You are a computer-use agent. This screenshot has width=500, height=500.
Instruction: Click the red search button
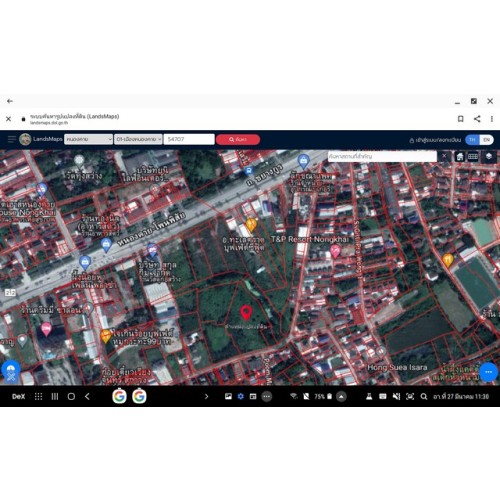238,139
